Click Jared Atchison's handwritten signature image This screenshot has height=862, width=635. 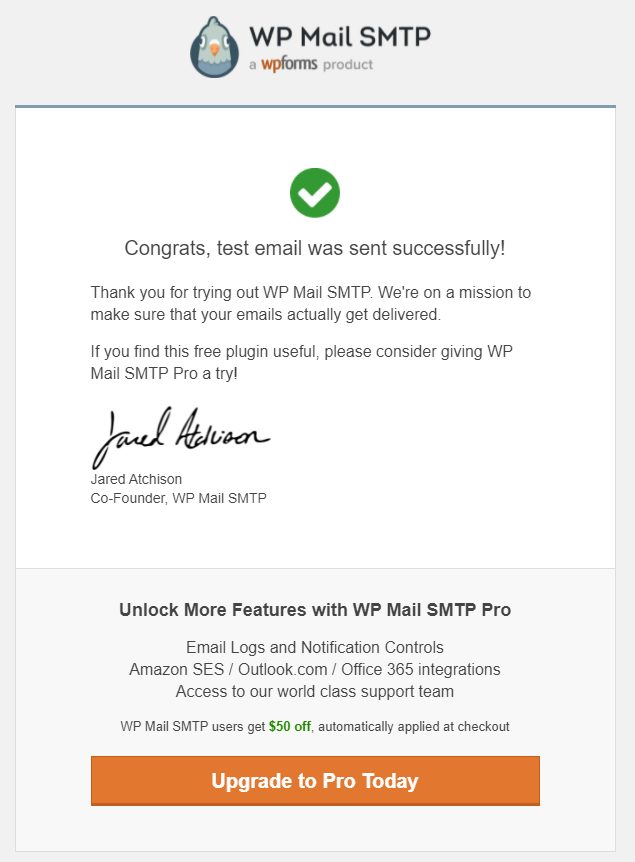pos(180,437)
